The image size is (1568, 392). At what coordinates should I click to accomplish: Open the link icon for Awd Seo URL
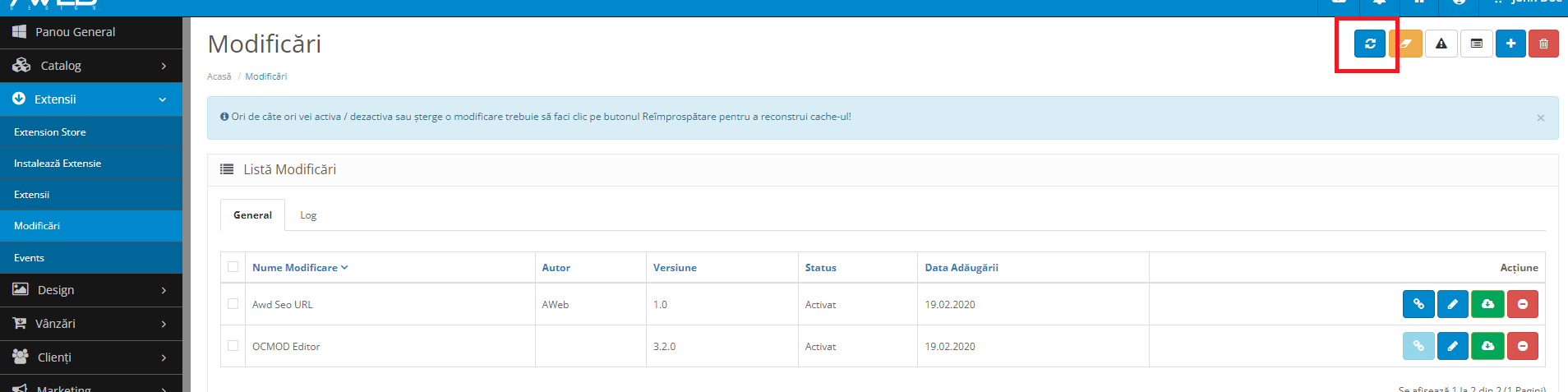coord(1418,304)
